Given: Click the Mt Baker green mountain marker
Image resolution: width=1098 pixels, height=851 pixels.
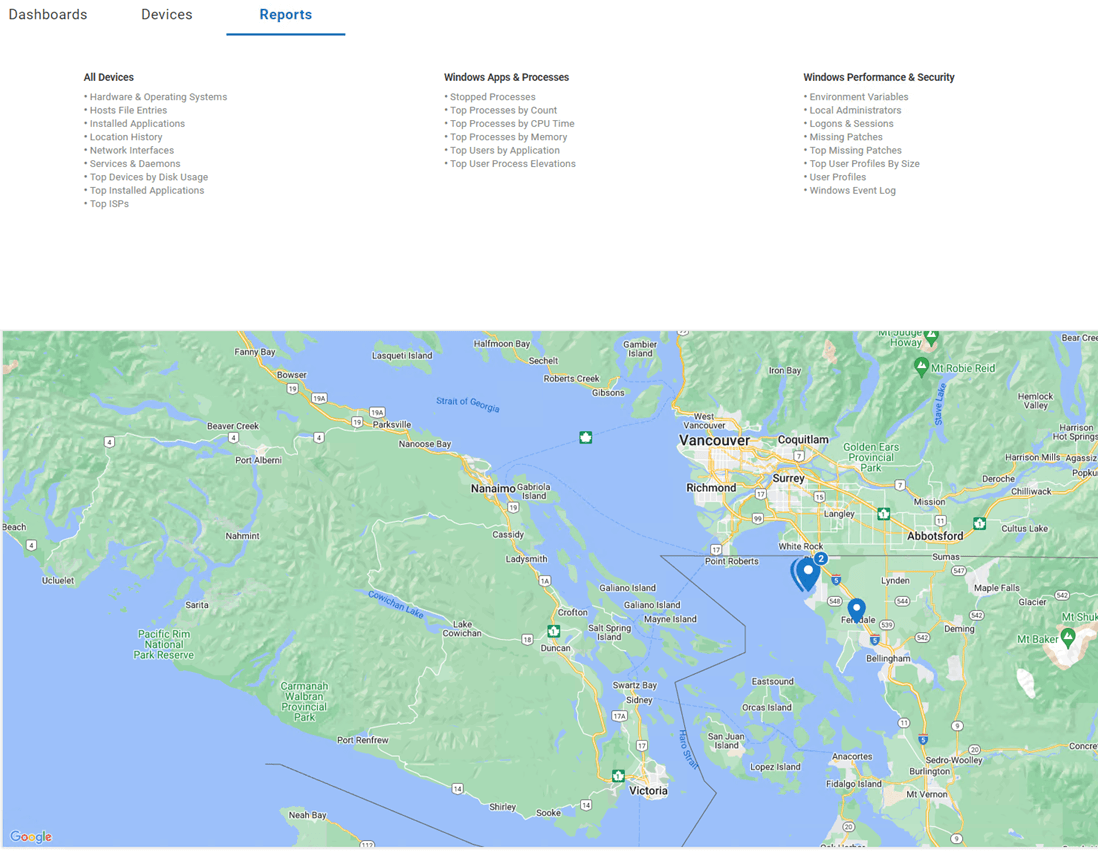Looking at the screenshot, I should (1069, 637).
